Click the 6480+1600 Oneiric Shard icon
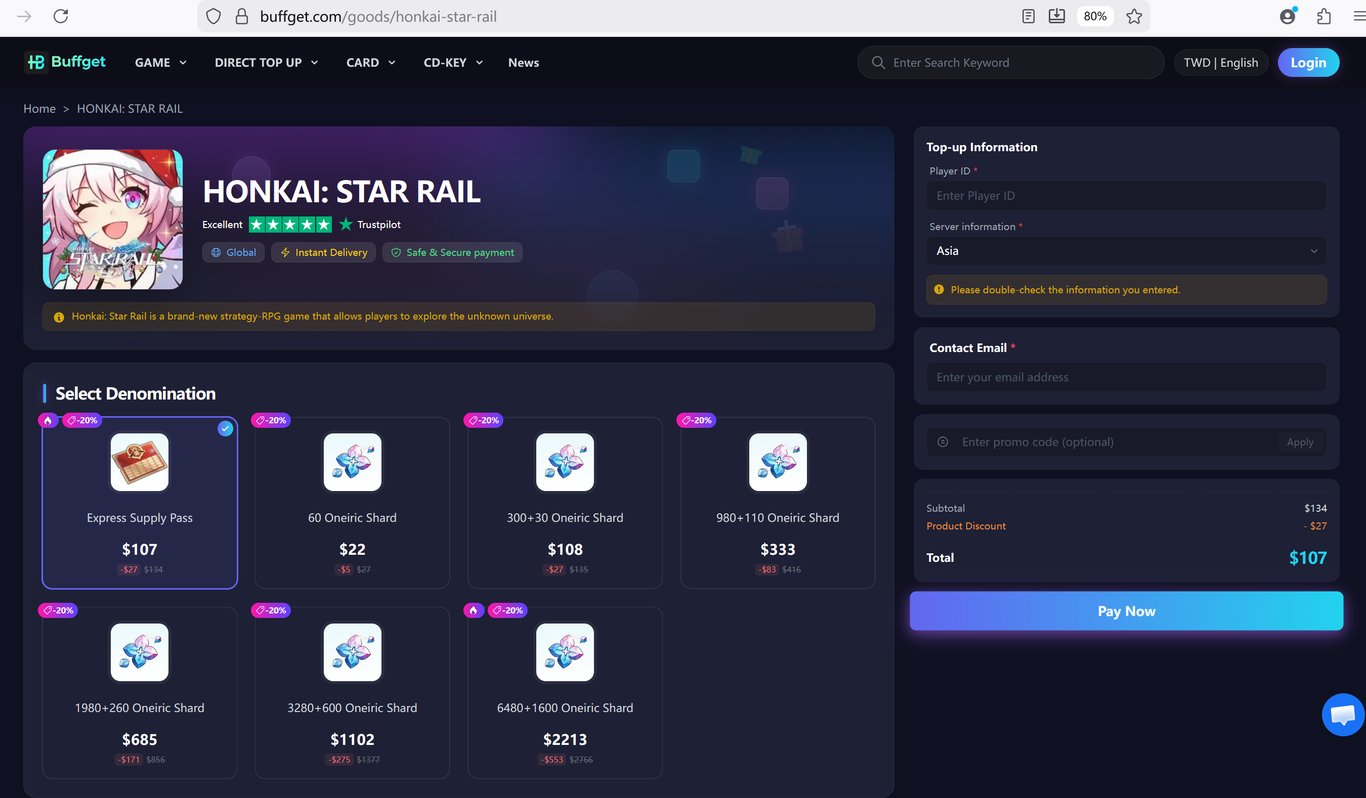 coord(565,652)
